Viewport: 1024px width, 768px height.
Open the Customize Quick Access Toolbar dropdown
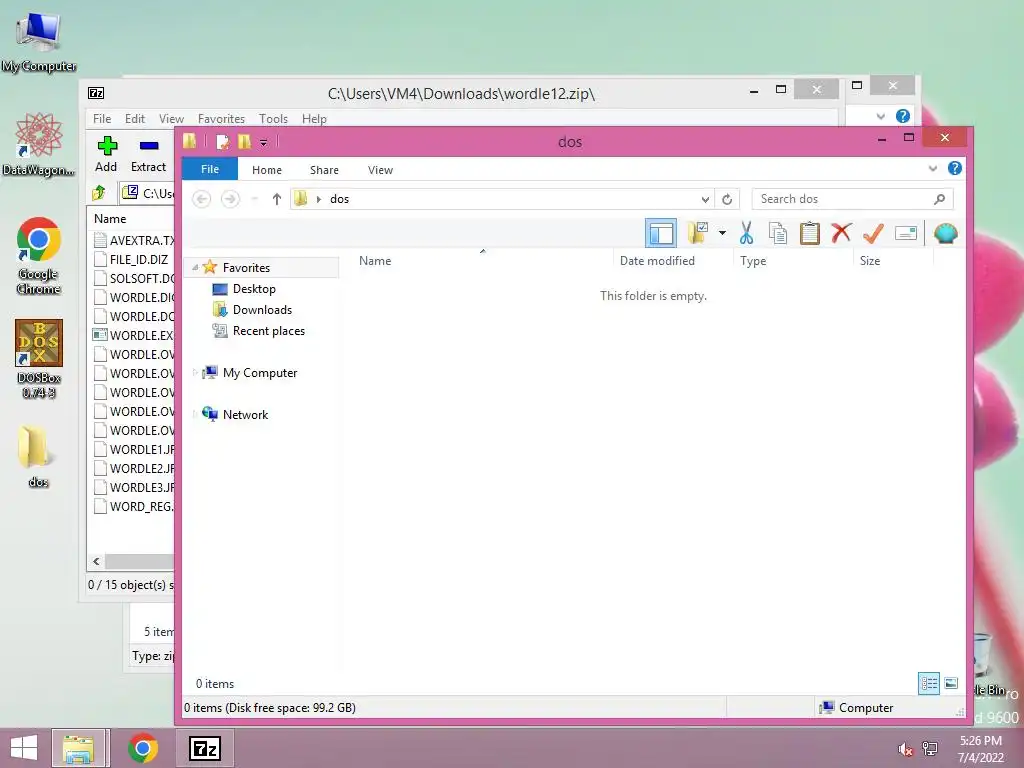pyautogui.click(x=263, y=142)
